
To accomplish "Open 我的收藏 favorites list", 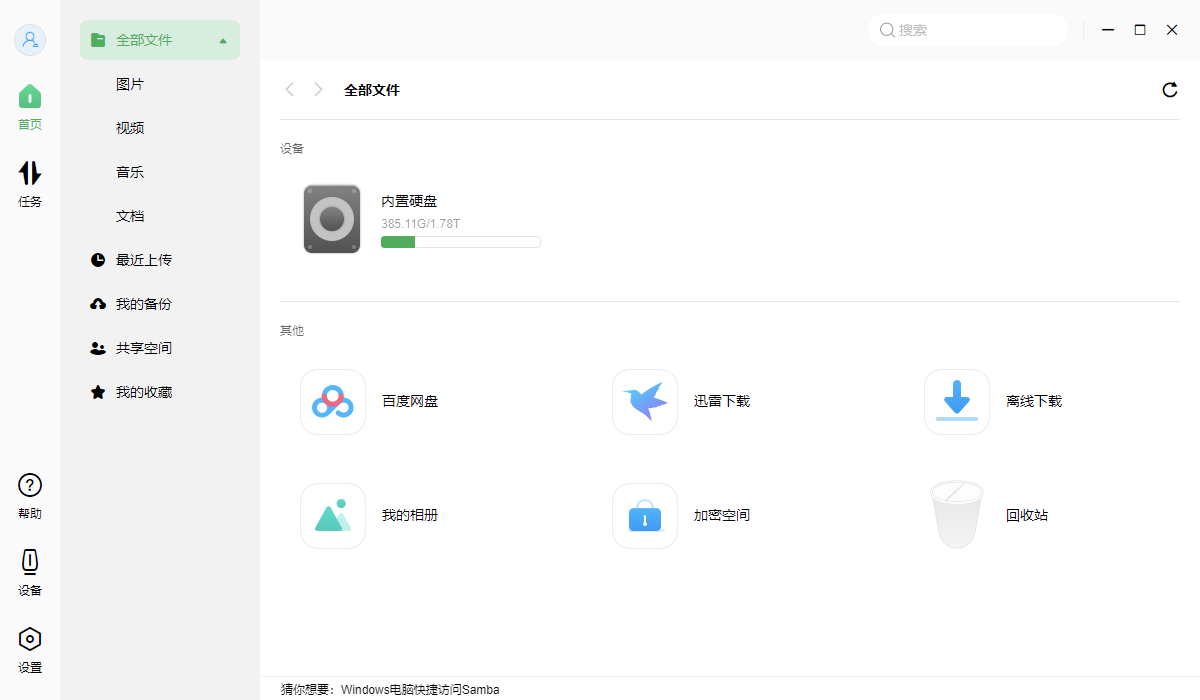I will point(143,391).
